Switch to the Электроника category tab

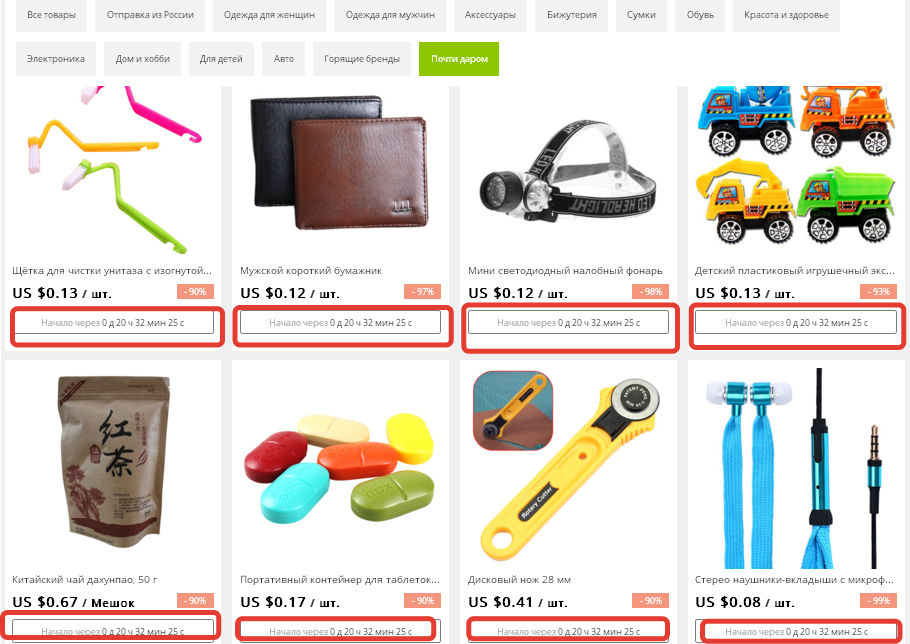(x=56, y=59)
